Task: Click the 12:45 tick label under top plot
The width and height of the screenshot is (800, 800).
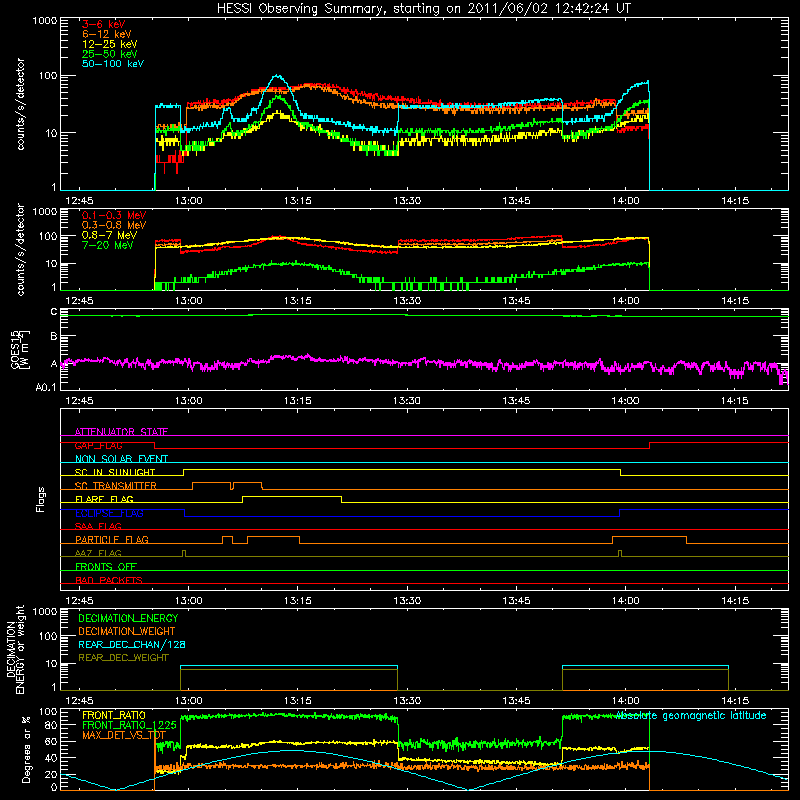Action: (x=80, y=201)
